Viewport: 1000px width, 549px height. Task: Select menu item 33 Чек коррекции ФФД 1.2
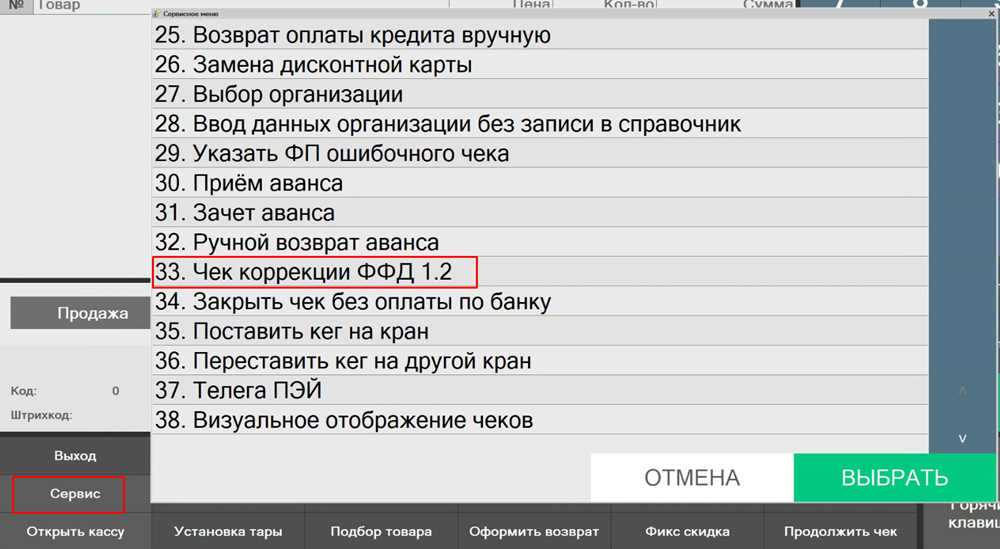[x=315, y=272]
